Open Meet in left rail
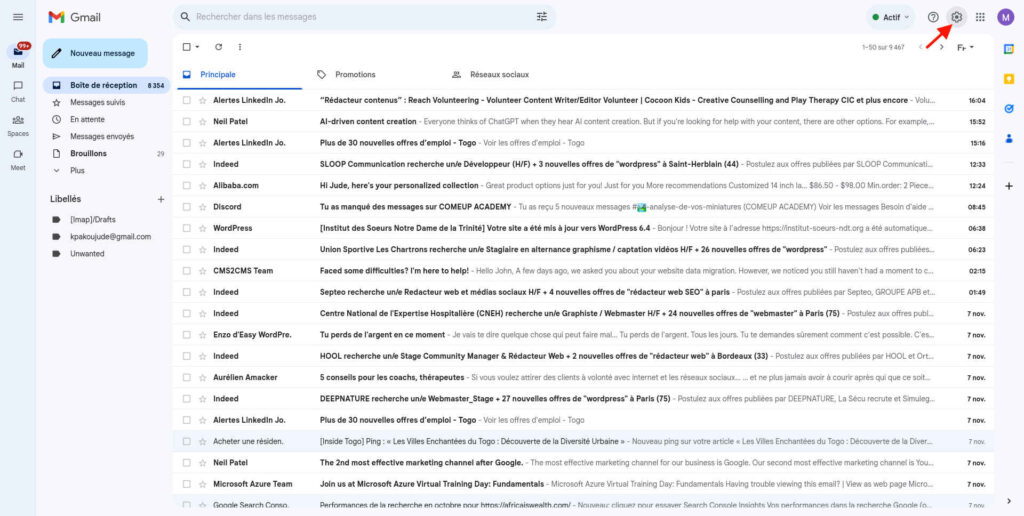Screen dimensions: 1024x516 click(x=18, y=159)
